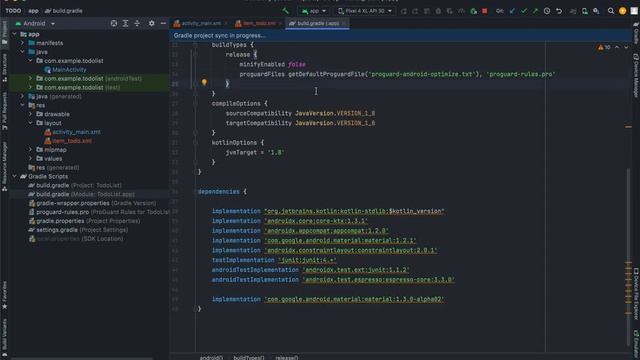640x360 pixels.
Task: Expand the mipmap folder
Action: [31, 150]
